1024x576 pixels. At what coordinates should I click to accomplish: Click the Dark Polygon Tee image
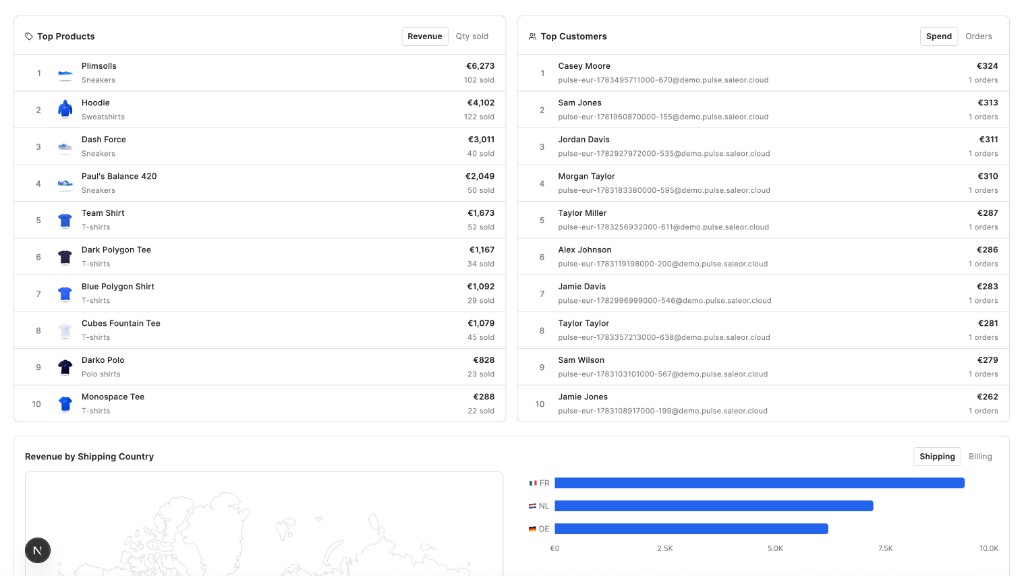point(65,257)
